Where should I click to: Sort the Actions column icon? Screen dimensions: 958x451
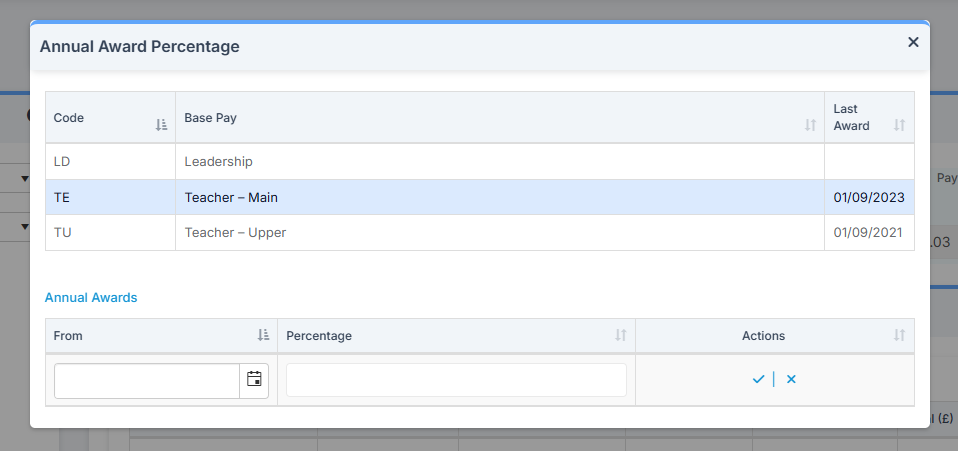[899, 336]
